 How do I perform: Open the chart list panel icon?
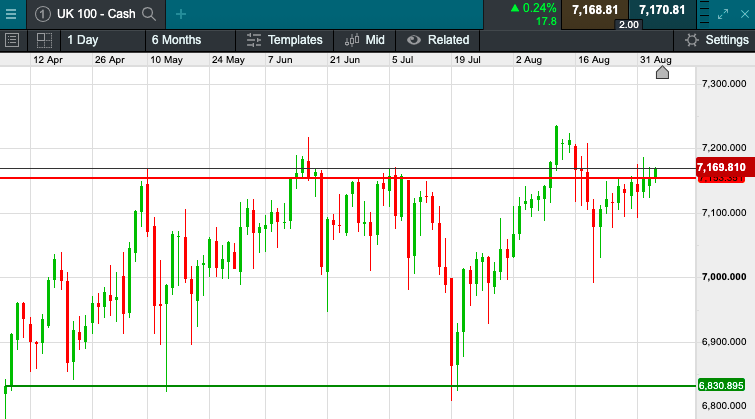pyautogui.click(x=13, y=40)
